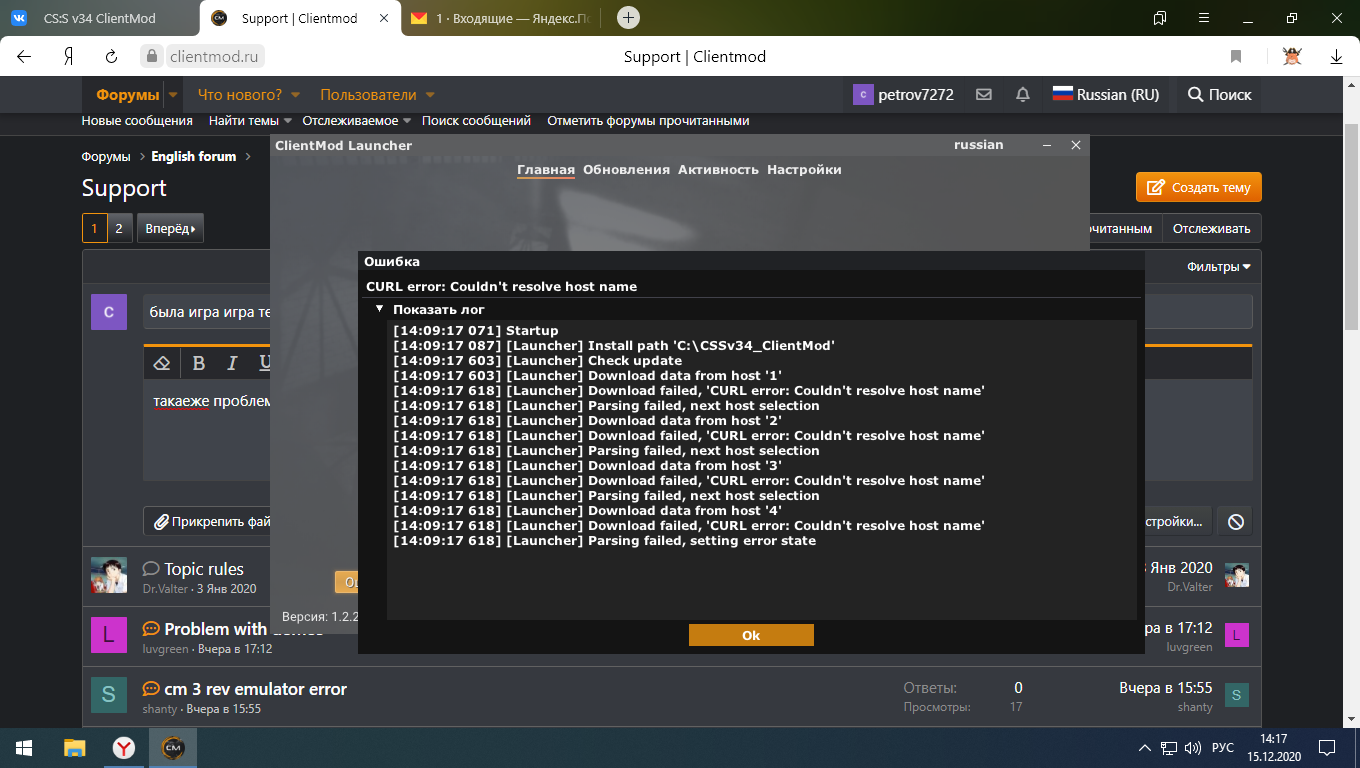The width and height of the screenshot is (1360, 768).
Task: Click the browser bookmark icon
Action: coord(1236,57)
